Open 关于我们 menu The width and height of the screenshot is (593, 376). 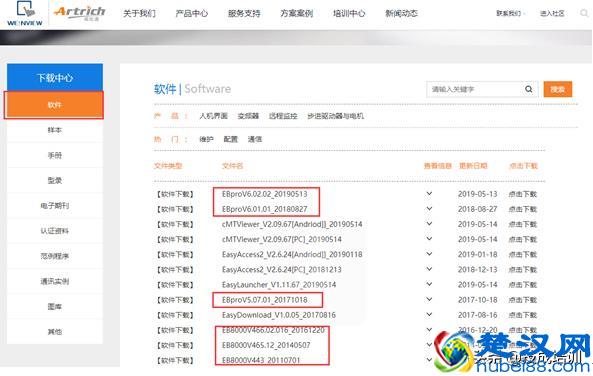pyautogui.click(x=139, y=13)
